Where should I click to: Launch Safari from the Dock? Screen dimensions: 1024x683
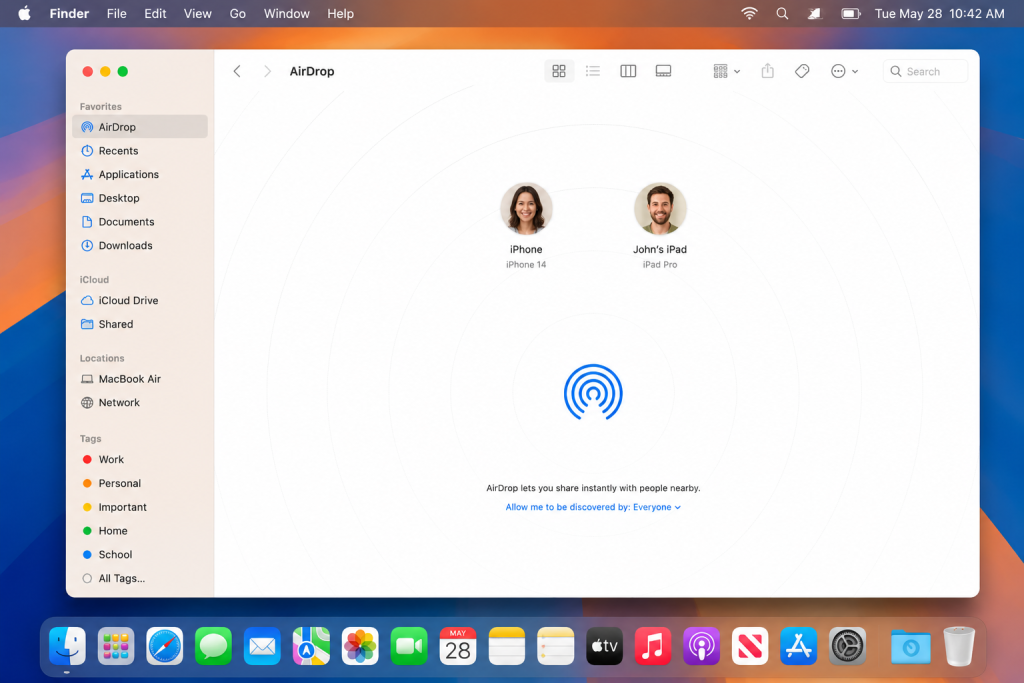tap(165, 646)
